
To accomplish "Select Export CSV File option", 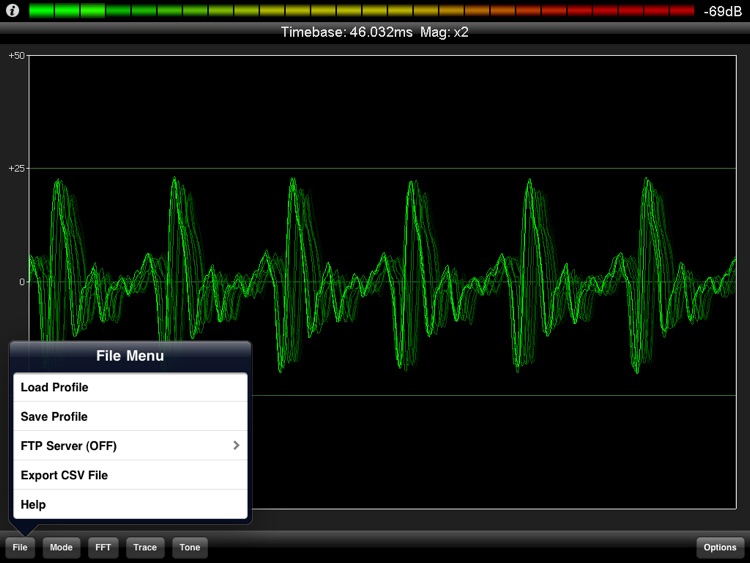I will click(x=130, y=475).
